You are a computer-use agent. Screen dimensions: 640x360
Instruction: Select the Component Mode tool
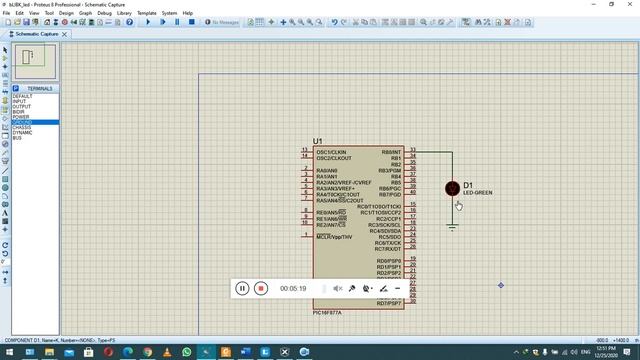tap(5, 58)
